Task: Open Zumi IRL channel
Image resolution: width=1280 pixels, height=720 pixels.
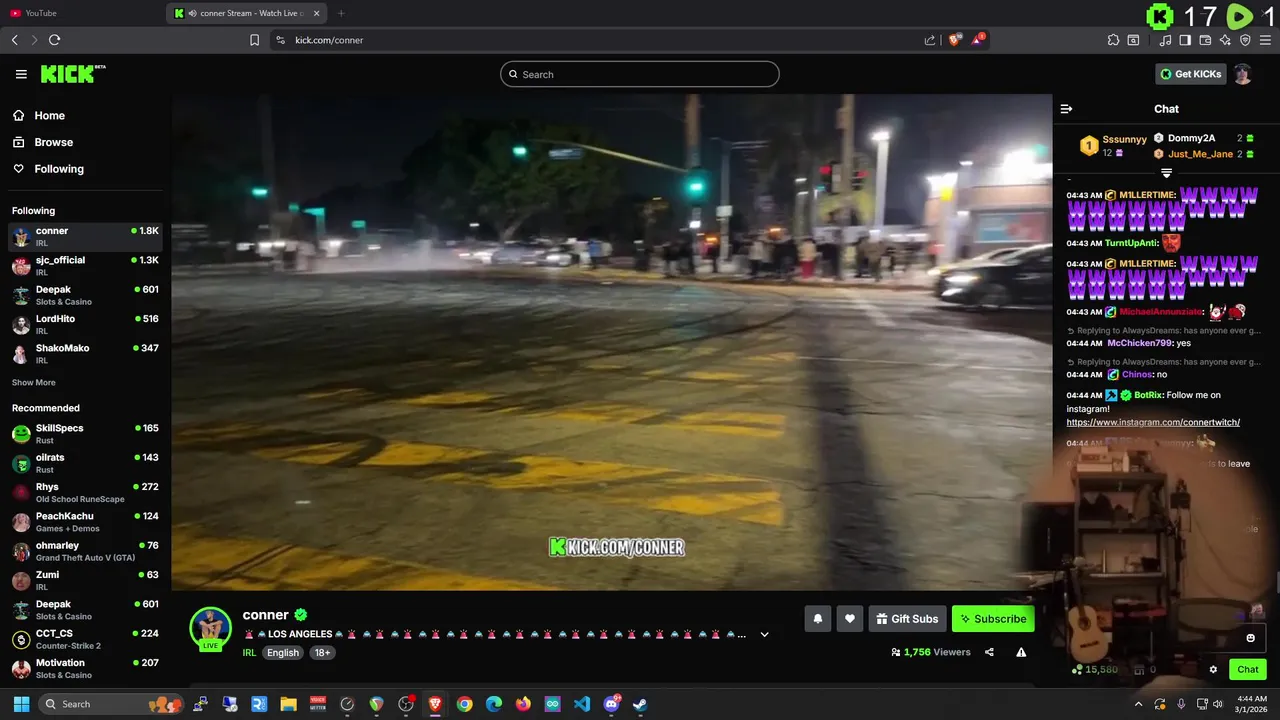Action: (85, 580)
